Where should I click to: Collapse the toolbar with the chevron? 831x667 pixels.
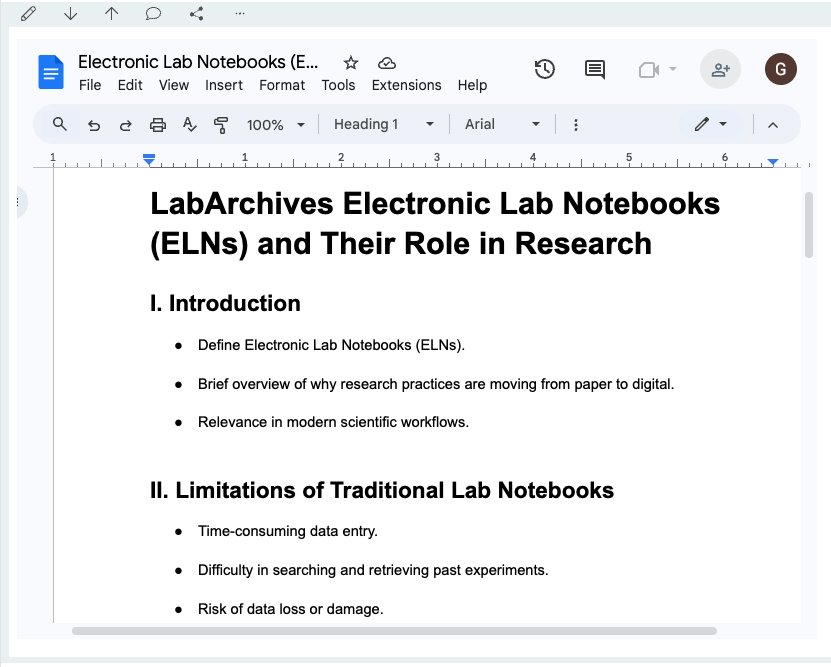773,124
